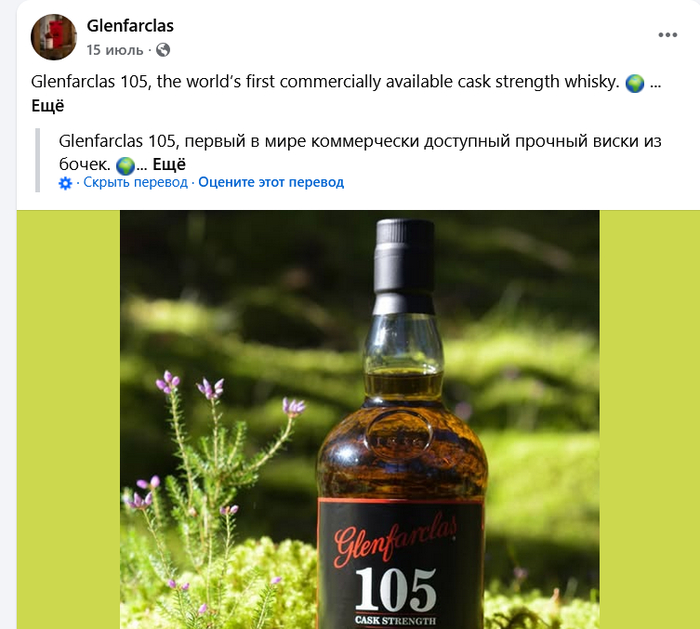Open the Glenfarclas profile picture
The image size is (700, 629).
click(x=54, y=37)
